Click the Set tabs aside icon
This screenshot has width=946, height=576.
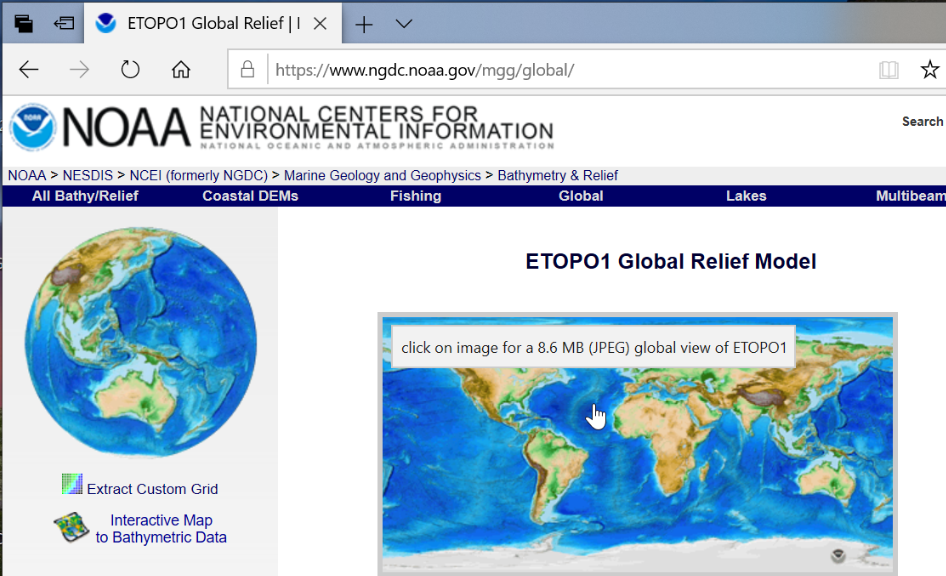tap(22, 22)
